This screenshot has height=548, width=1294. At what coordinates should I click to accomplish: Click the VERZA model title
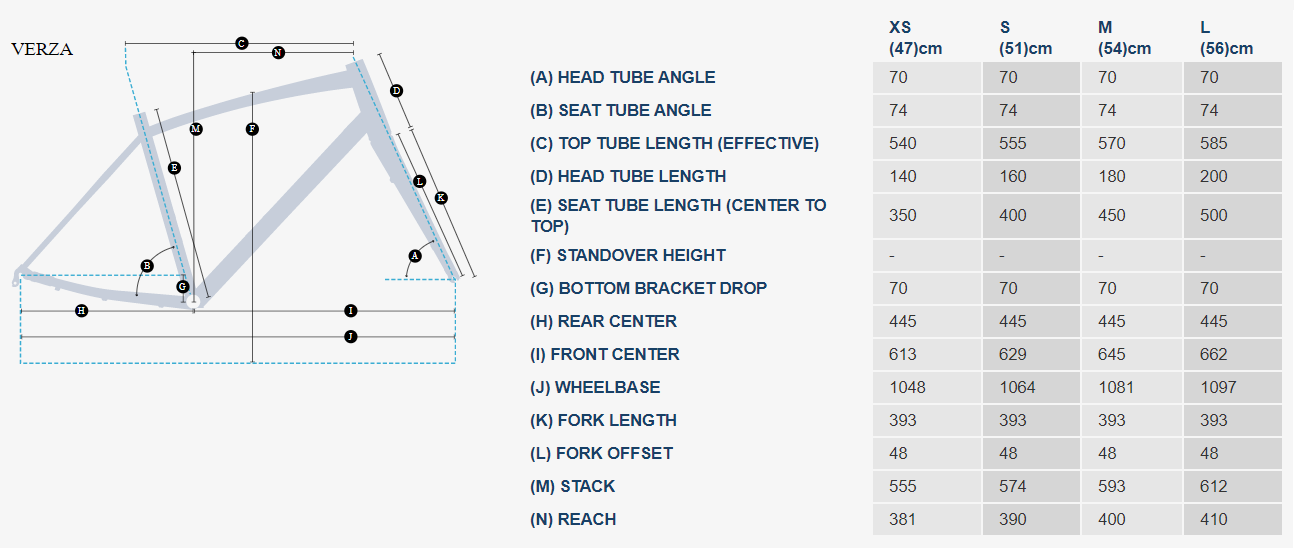click(42, 49)
